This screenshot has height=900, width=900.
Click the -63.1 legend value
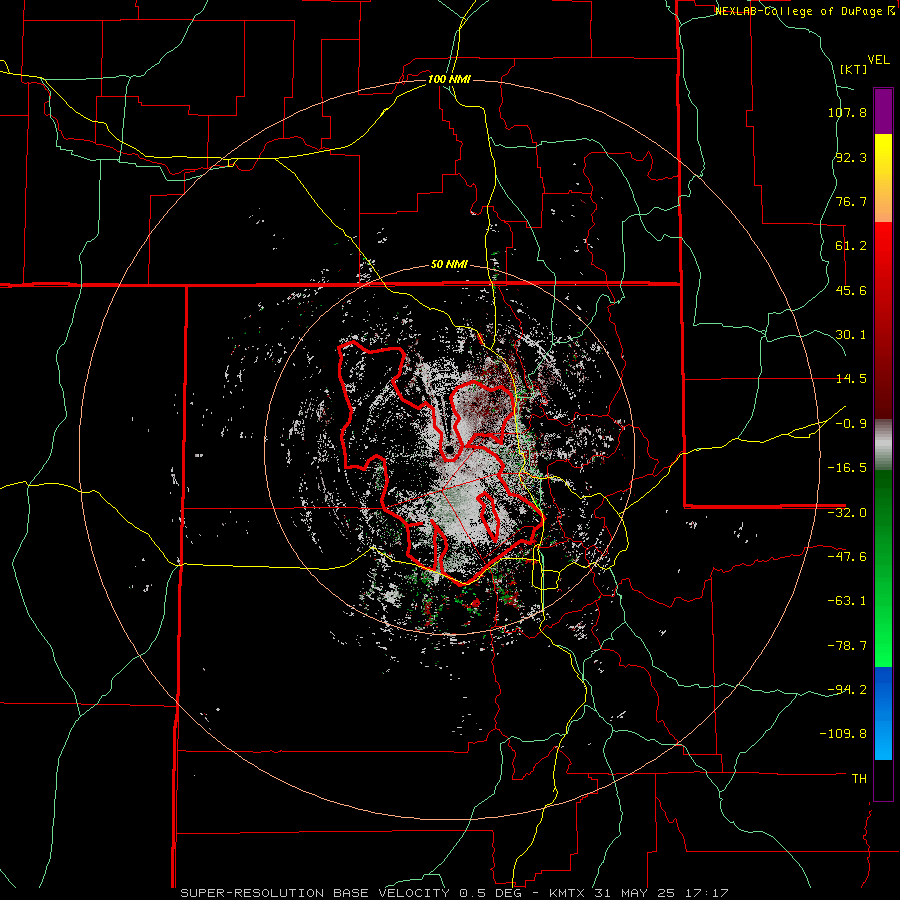pyautogui.click(x=847, y=601)
